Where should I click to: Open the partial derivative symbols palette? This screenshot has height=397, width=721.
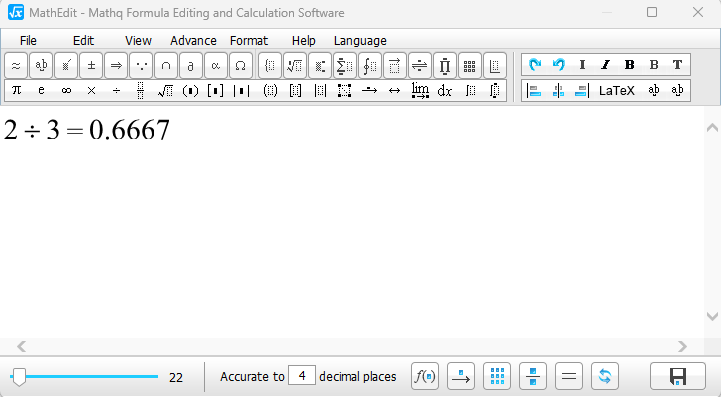(x=191, y=66)
